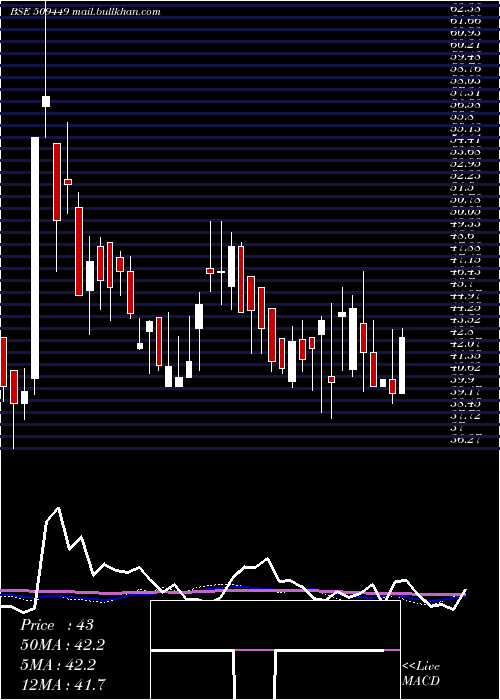Image resolution: width=500 pixels, height=700 pixels.
Task: Open the <<Live MACD label
Action: (x=421, y=674)
